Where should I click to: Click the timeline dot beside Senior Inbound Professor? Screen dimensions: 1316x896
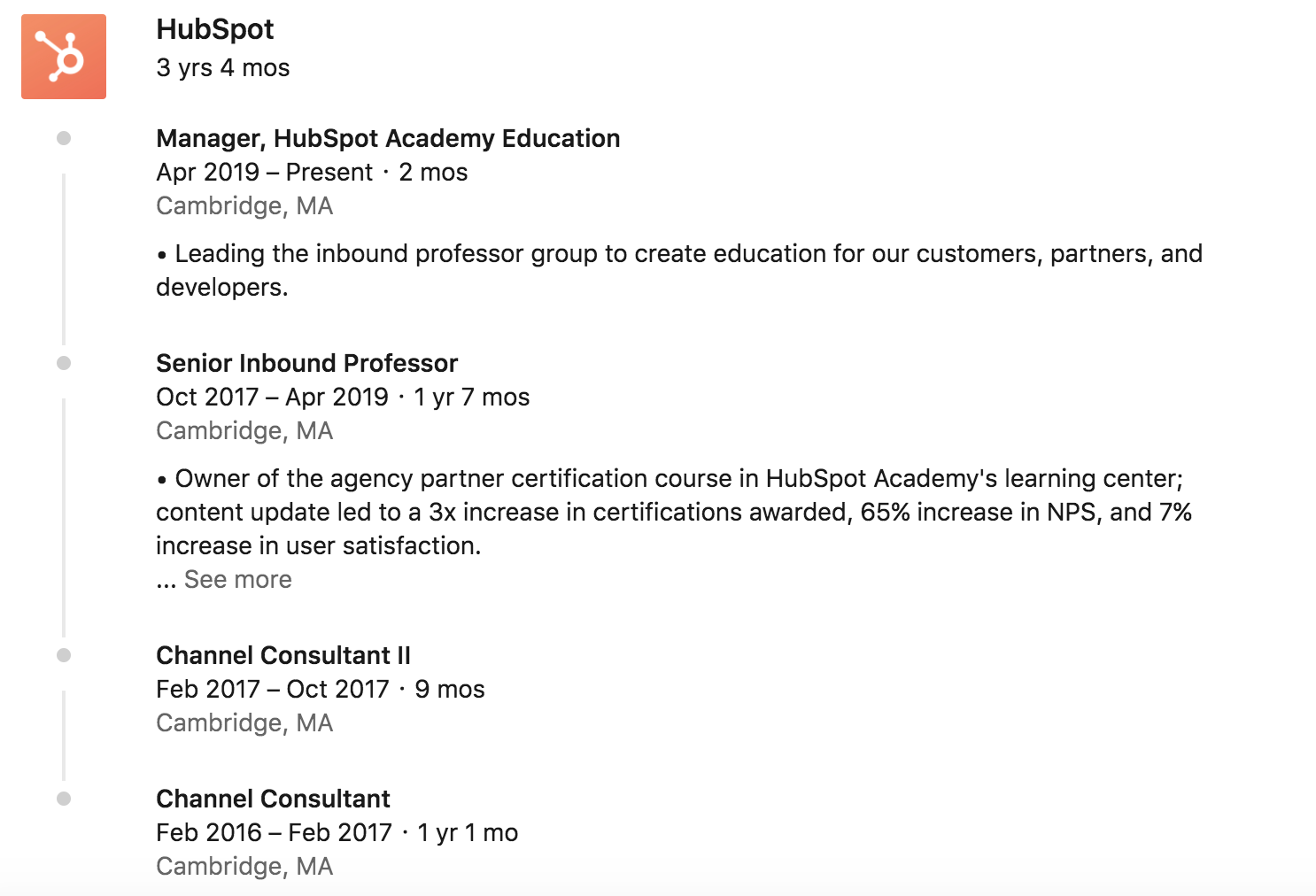pos(64,363)
